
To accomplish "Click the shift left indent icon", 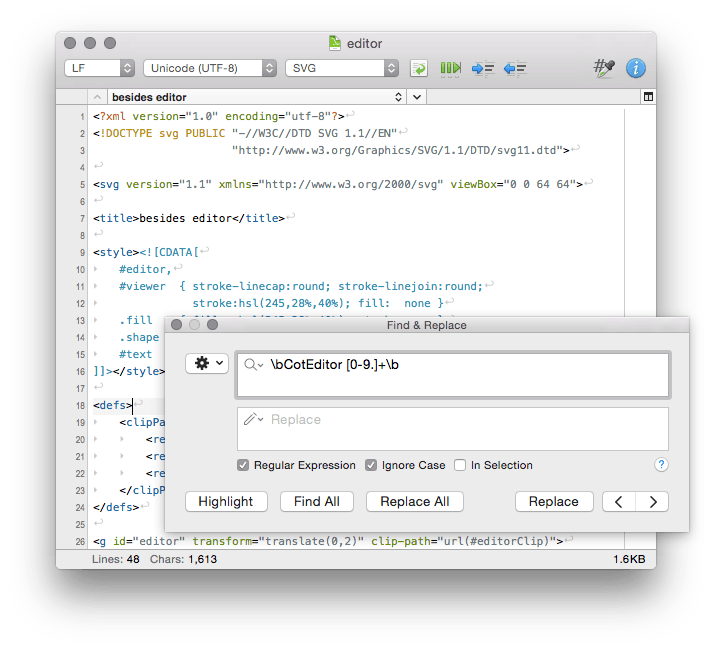I will [x=515, y=68].
